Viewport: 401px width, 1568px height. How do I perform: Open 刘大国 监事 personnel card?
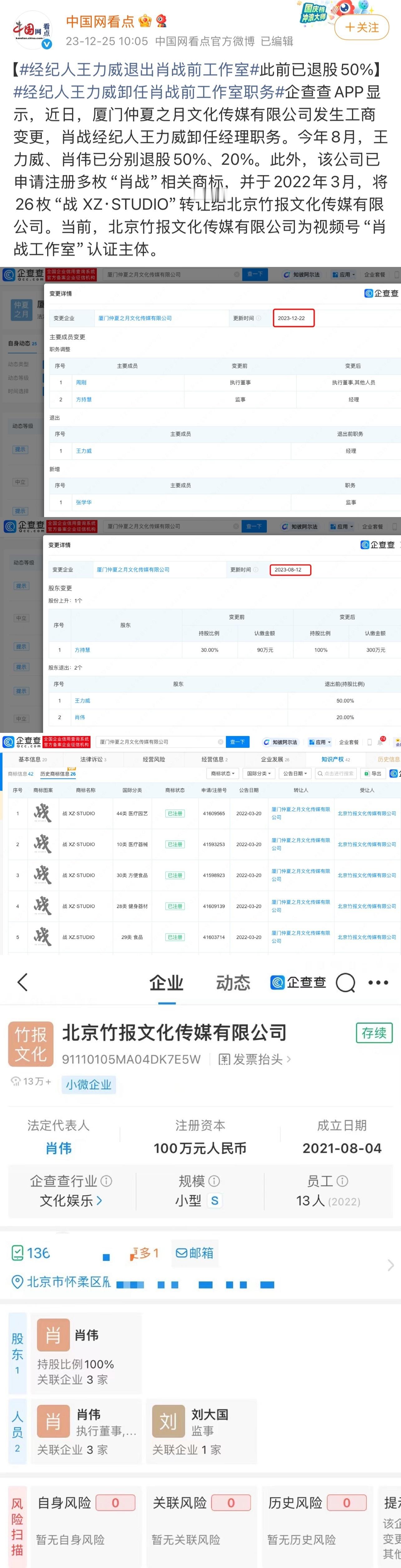tap(201, 1432)
